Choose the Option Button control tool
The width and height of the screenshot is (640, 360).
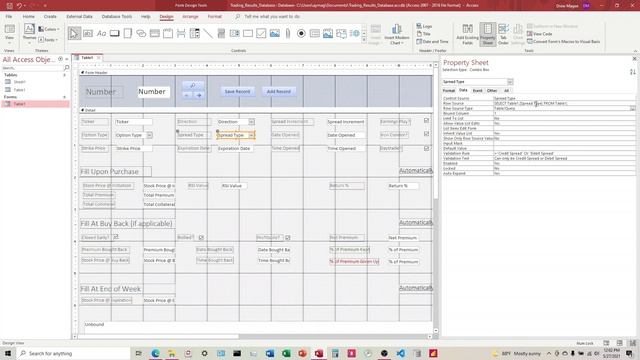[301, 33]
